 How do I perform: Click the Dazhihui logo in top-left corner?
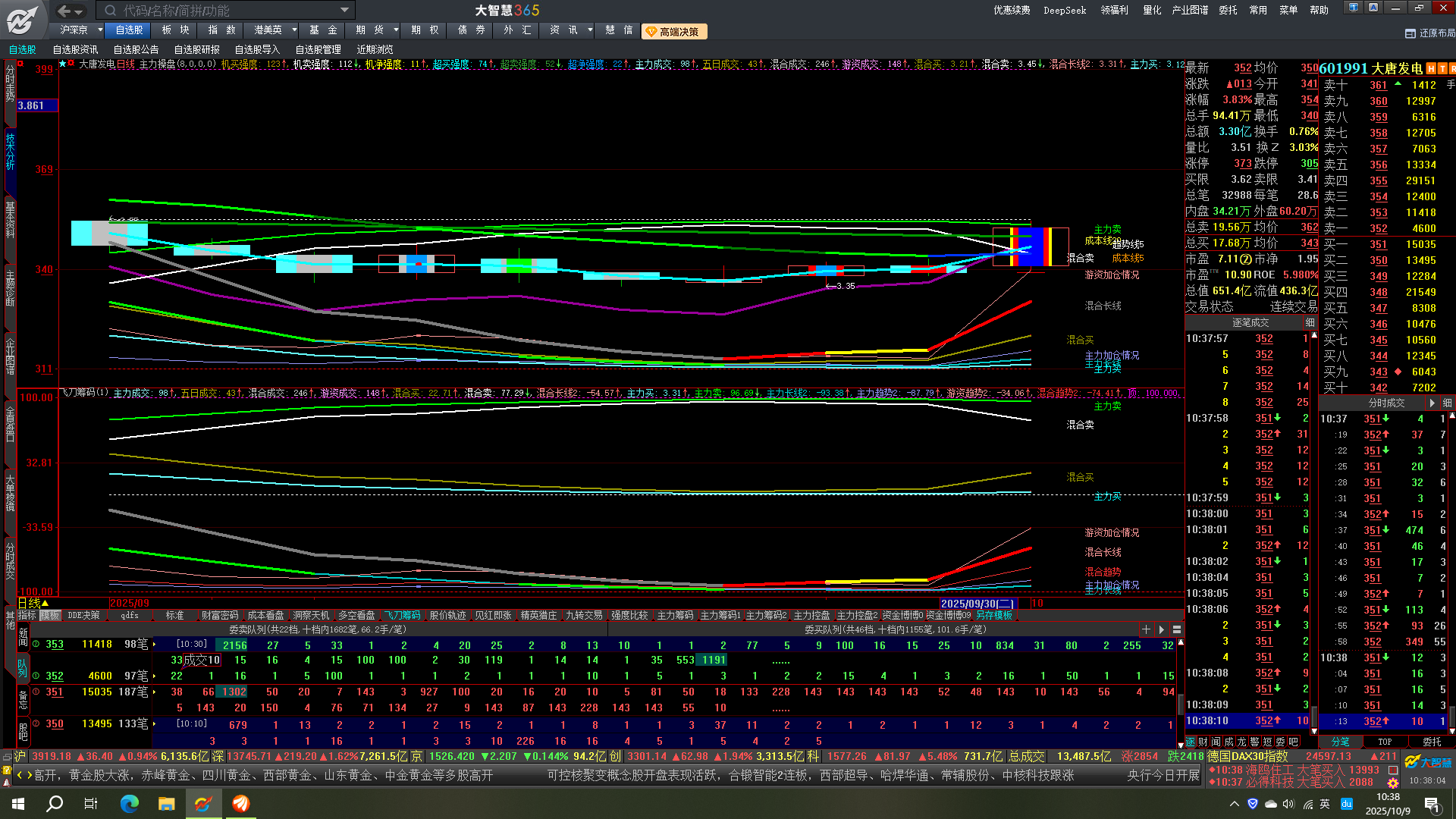pos(23,20)
